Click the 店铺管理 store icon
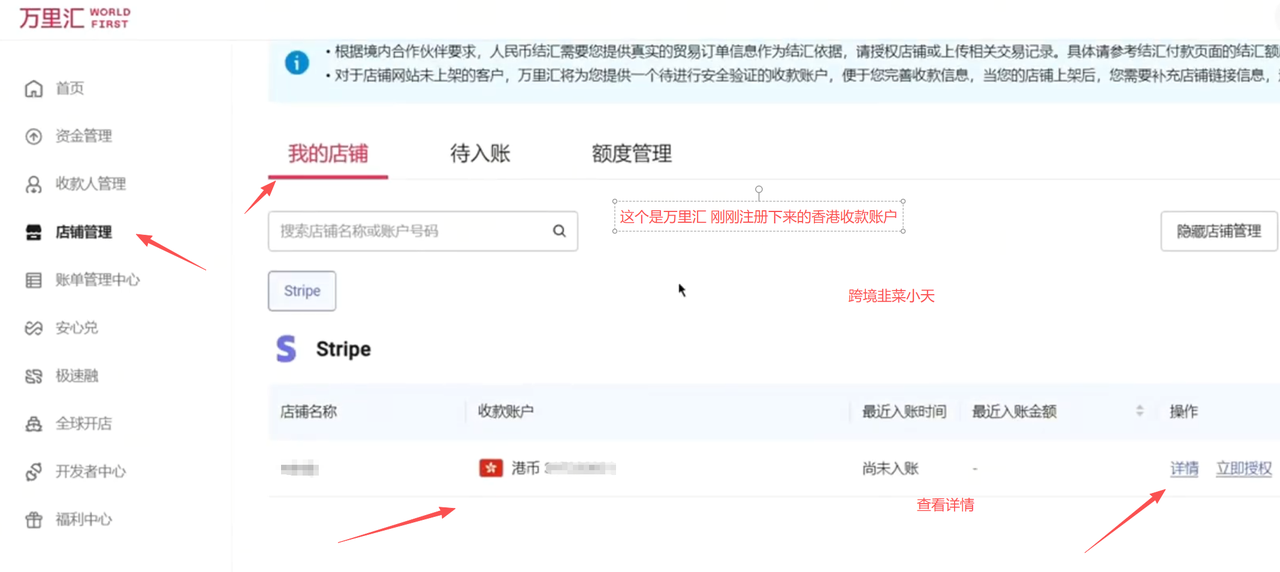This screenshot has width=1280, height=572. (x=34, y=233)
